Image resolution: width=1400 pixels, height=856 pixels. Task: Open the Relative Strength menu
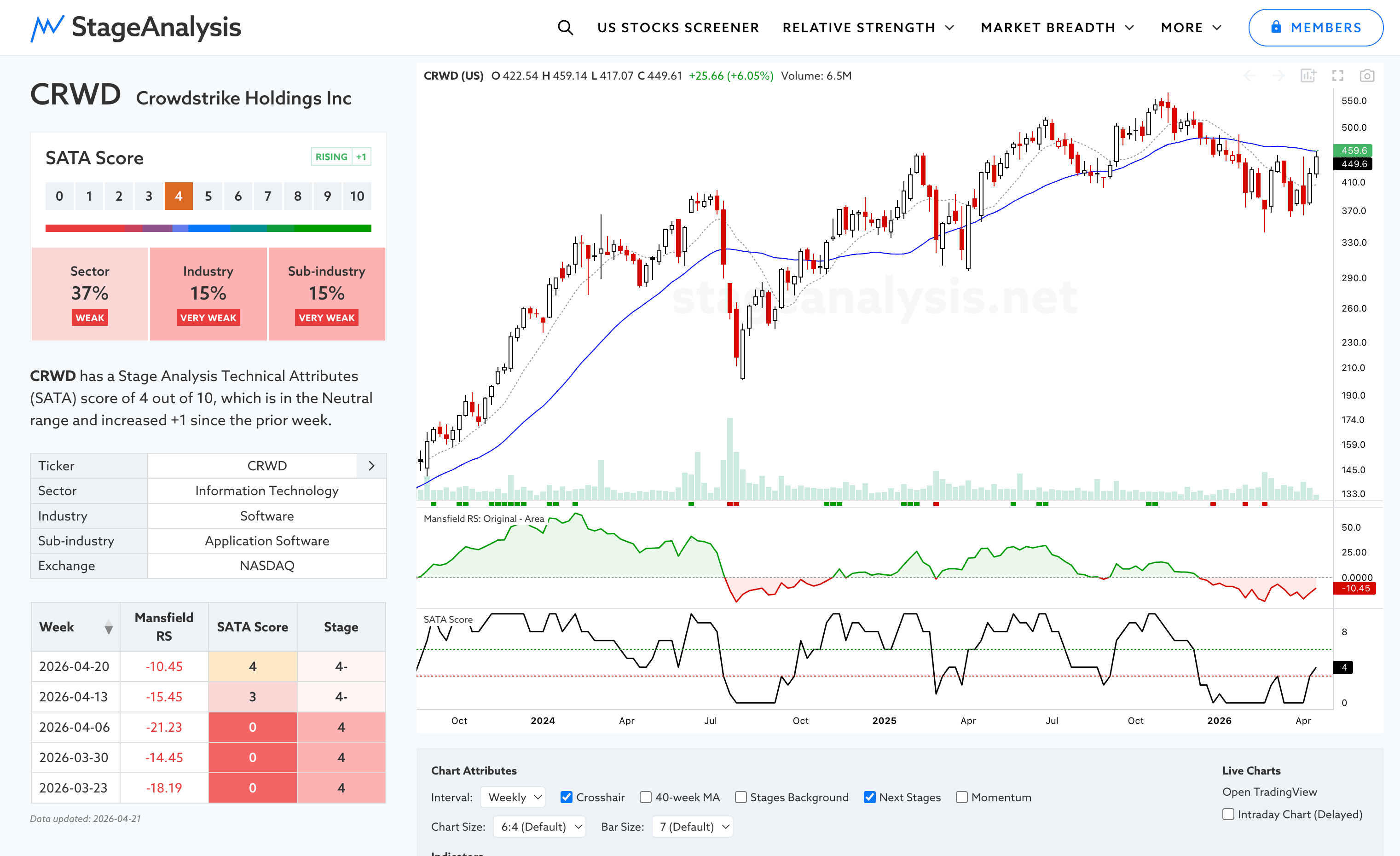pyautogui.click(x=868, y=27)
